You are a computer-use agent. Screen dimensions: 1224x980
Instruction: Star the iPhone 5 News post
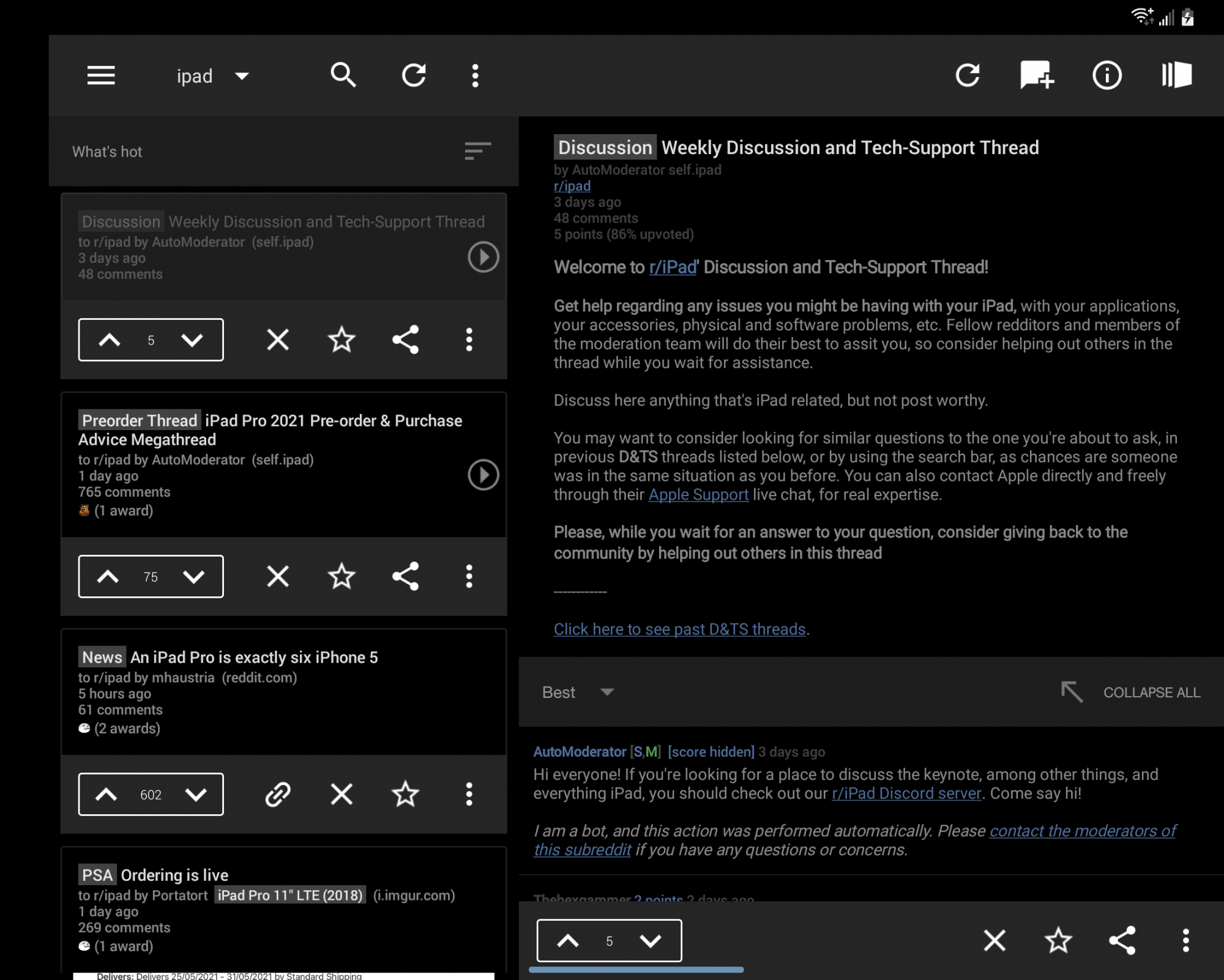tap(405, 794)
